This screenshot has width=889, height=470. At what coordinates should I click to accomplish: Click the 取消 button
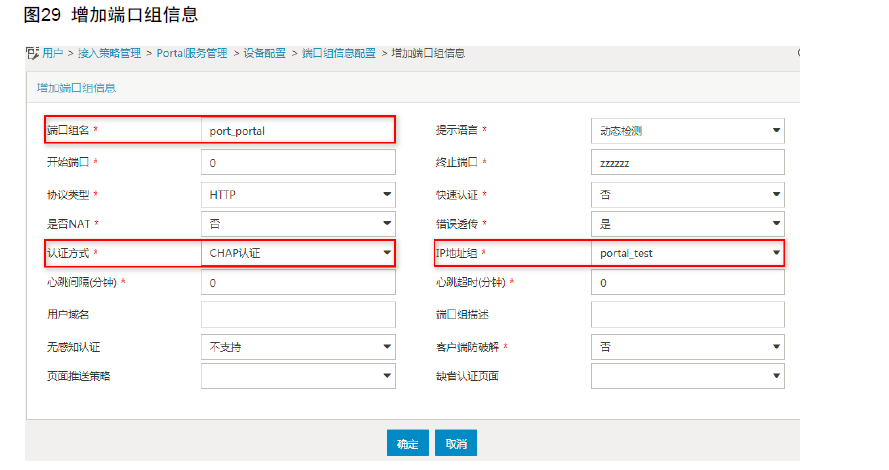click(456, 443)
